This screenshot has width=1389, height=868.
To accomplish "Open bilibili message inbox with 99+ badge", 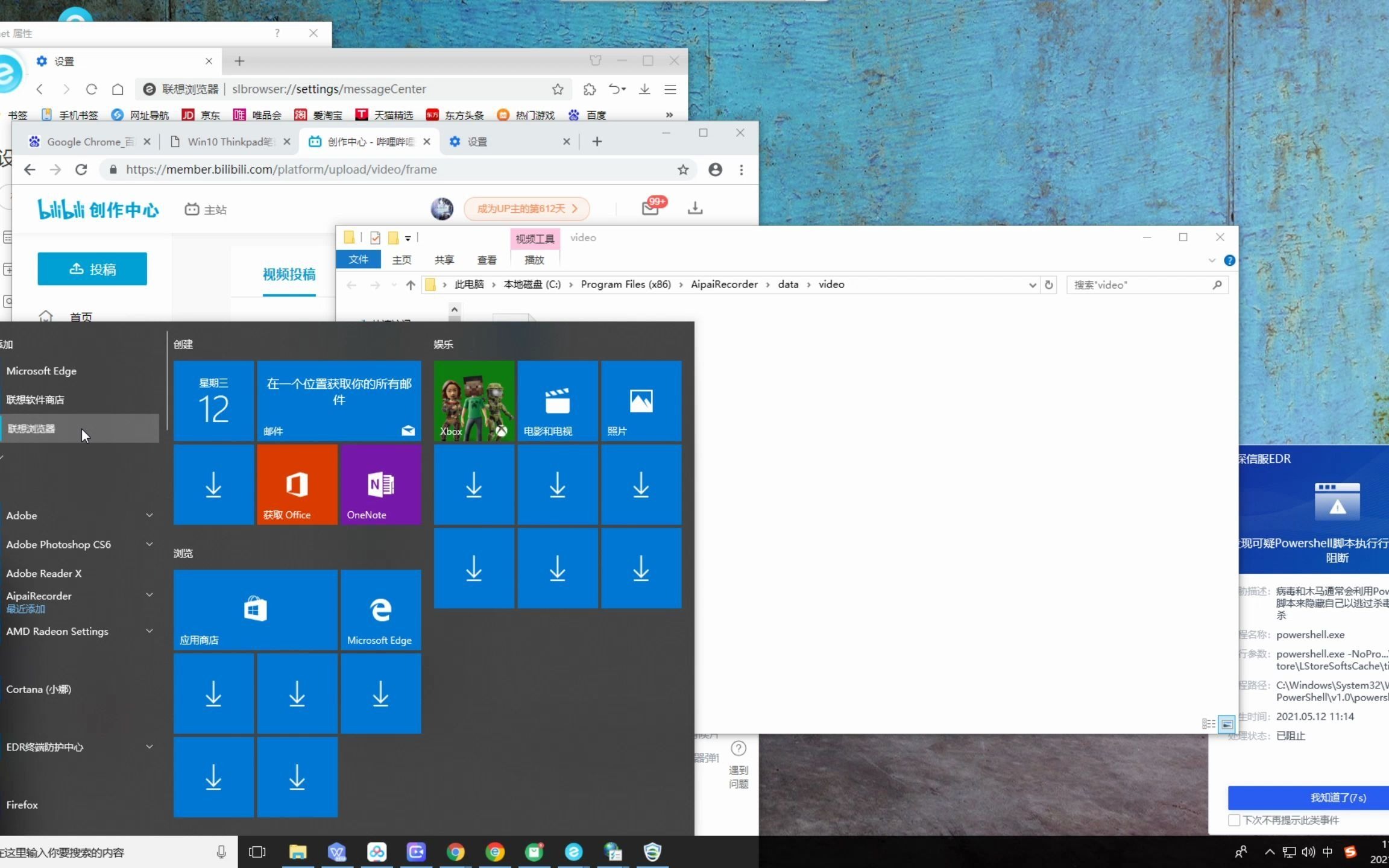I will tap(651, 207).
